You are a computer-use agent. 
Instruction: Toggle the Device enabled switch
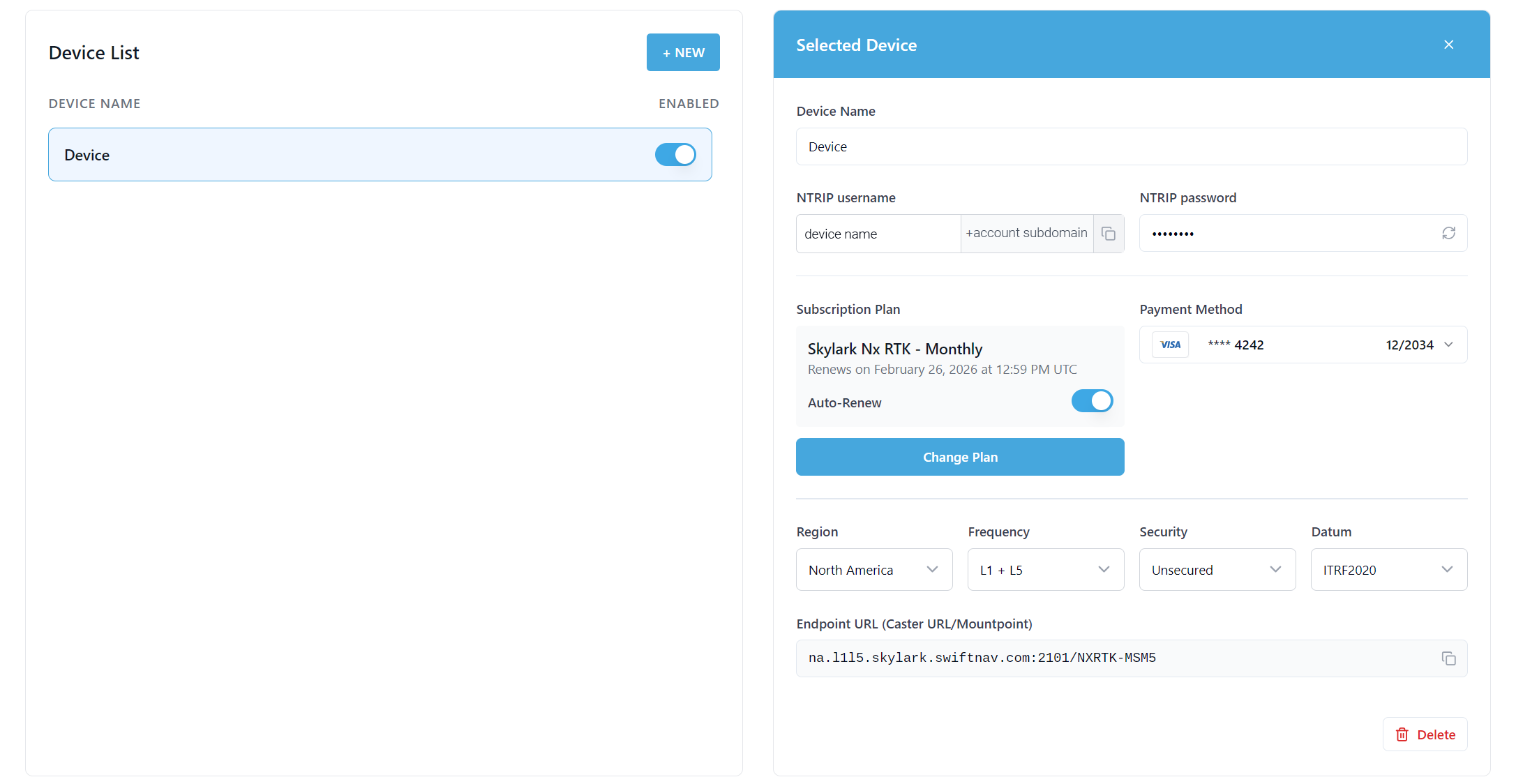675,155
